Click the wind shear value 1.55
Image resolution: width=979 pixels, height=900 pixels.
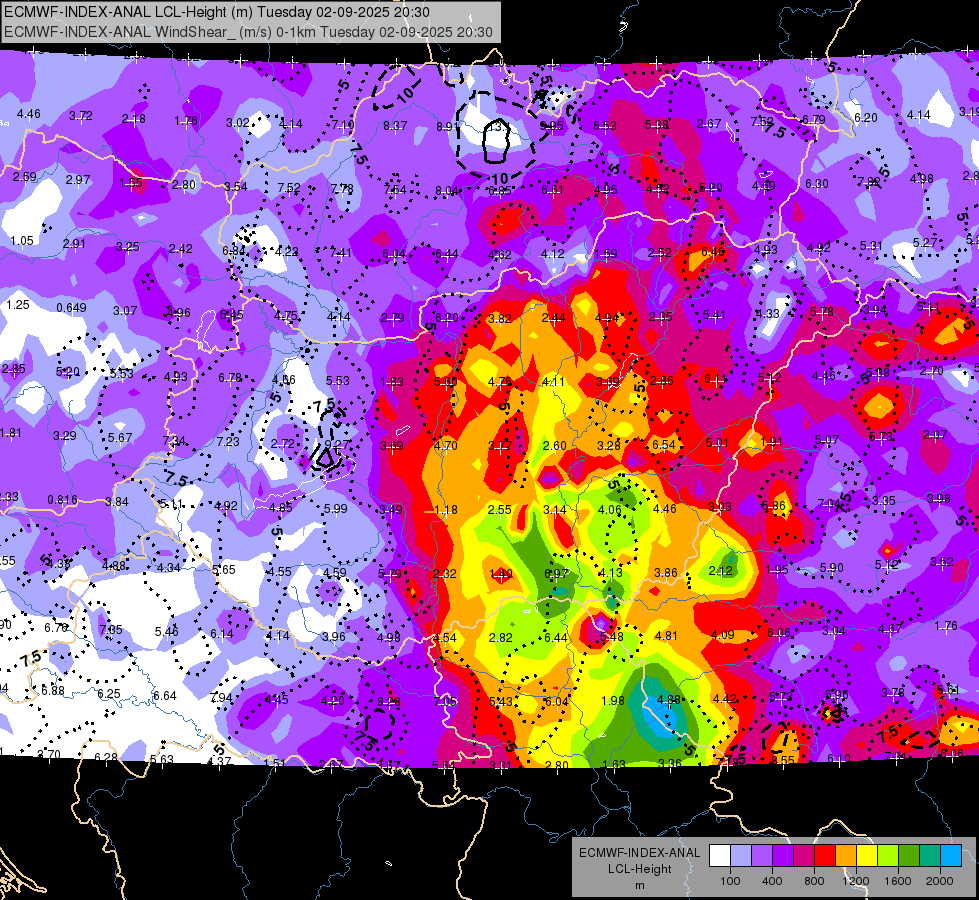[x=131, y=182]
